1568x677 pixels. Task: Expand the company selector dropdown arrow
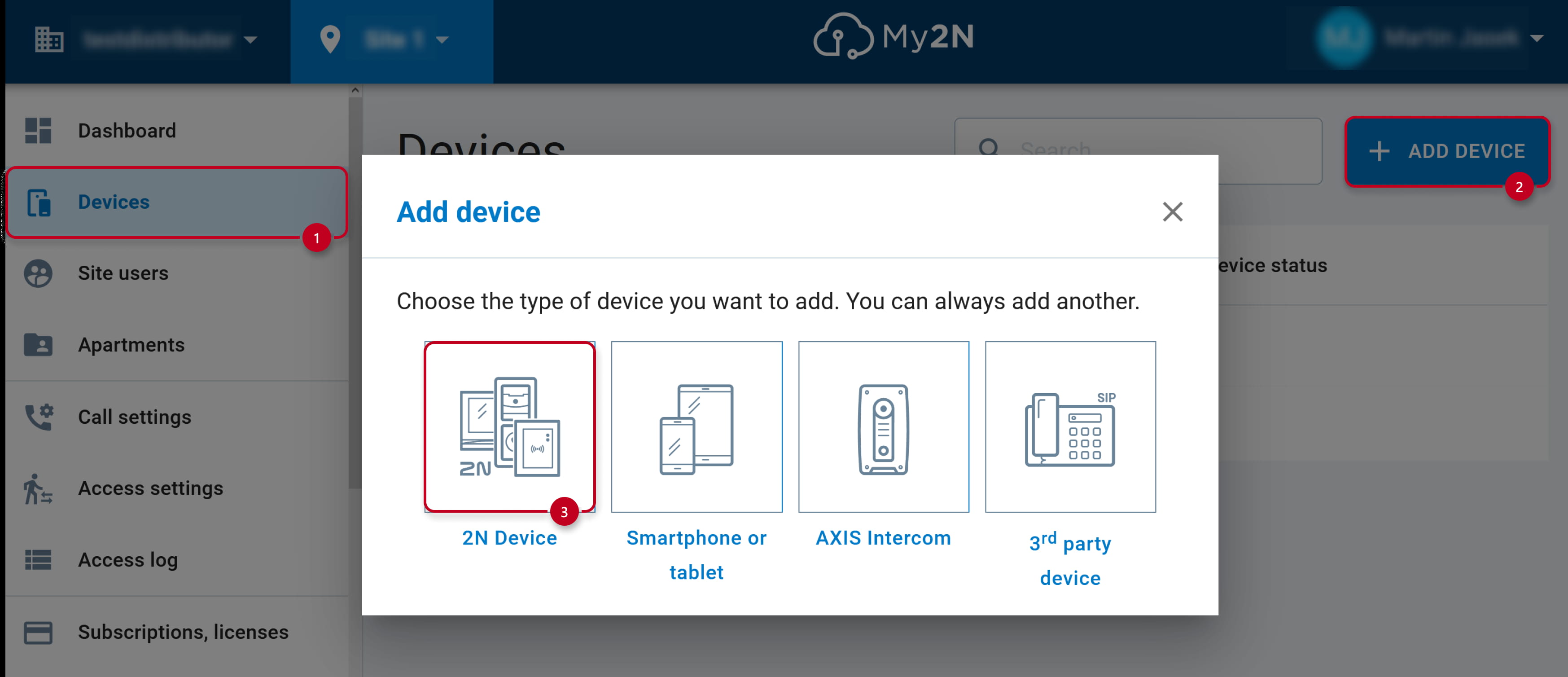250,40
